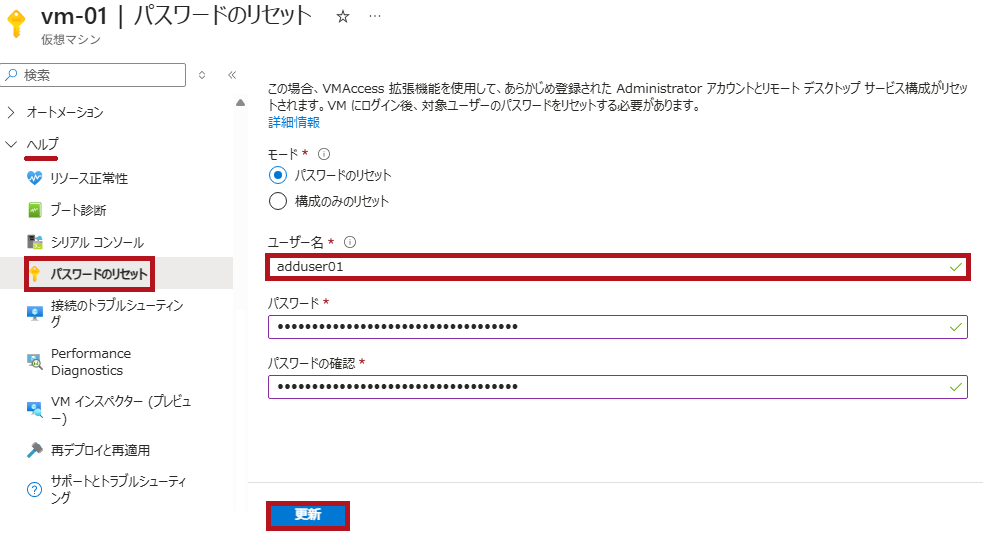Viewport: 983px width, 537px height.
Task: Click the パスワードの確認 input field
Action: (618, 387)
